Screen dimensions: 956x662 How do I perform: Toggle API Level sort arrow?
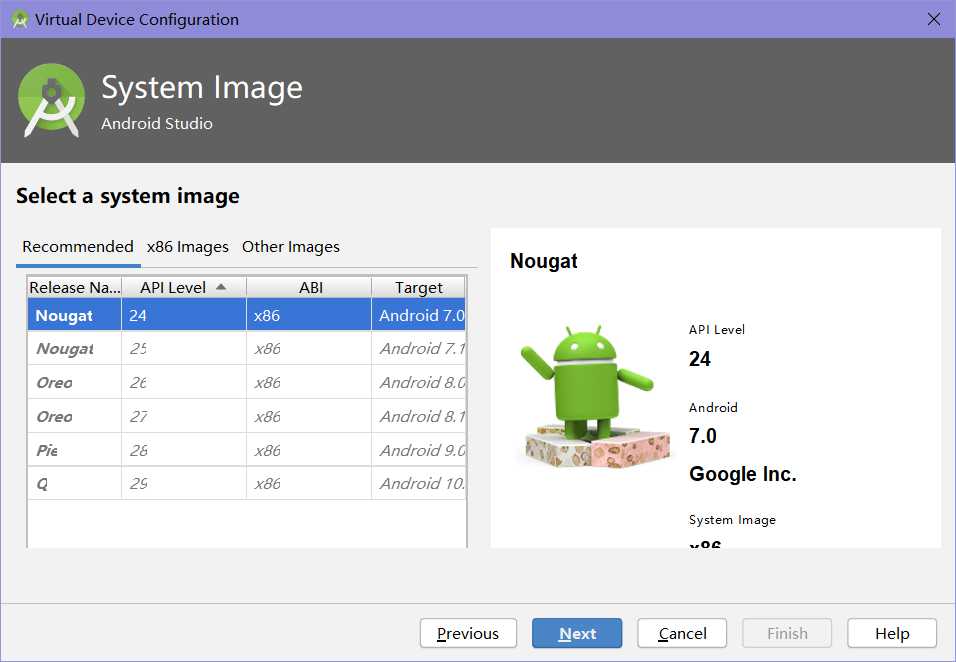point(221,287)
